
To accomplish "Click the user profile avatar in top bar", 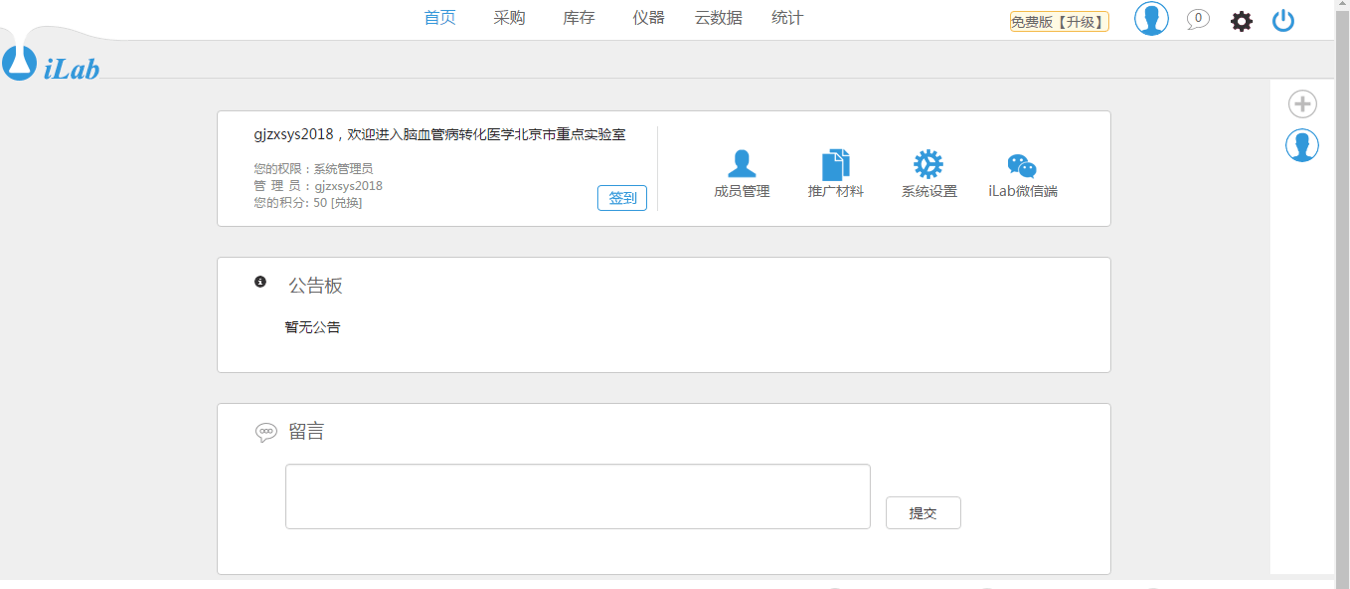I will (x=1151, y=19).
